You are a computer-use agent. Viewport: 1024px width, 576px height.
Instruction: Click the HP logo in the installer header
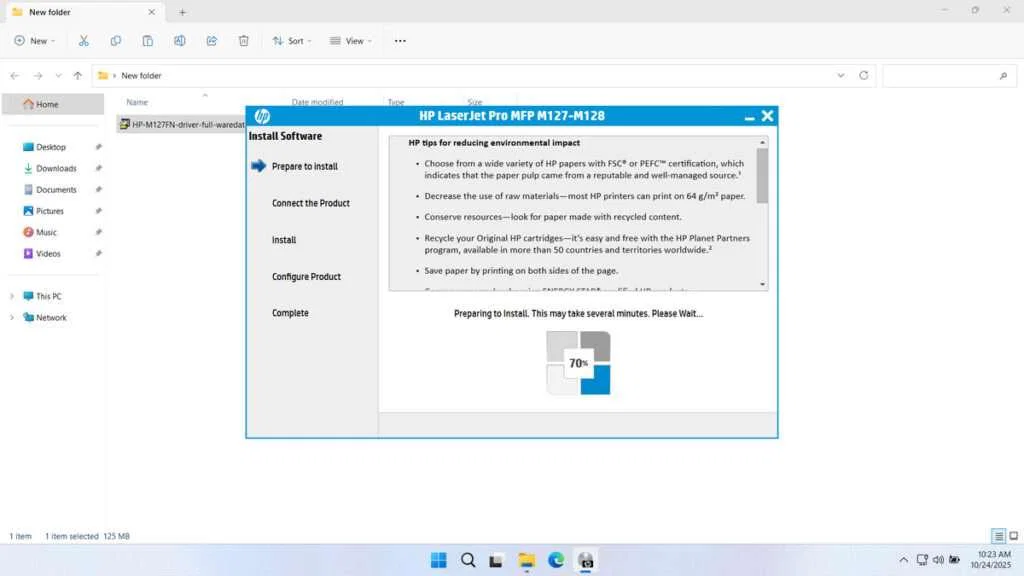pos(261,115)
